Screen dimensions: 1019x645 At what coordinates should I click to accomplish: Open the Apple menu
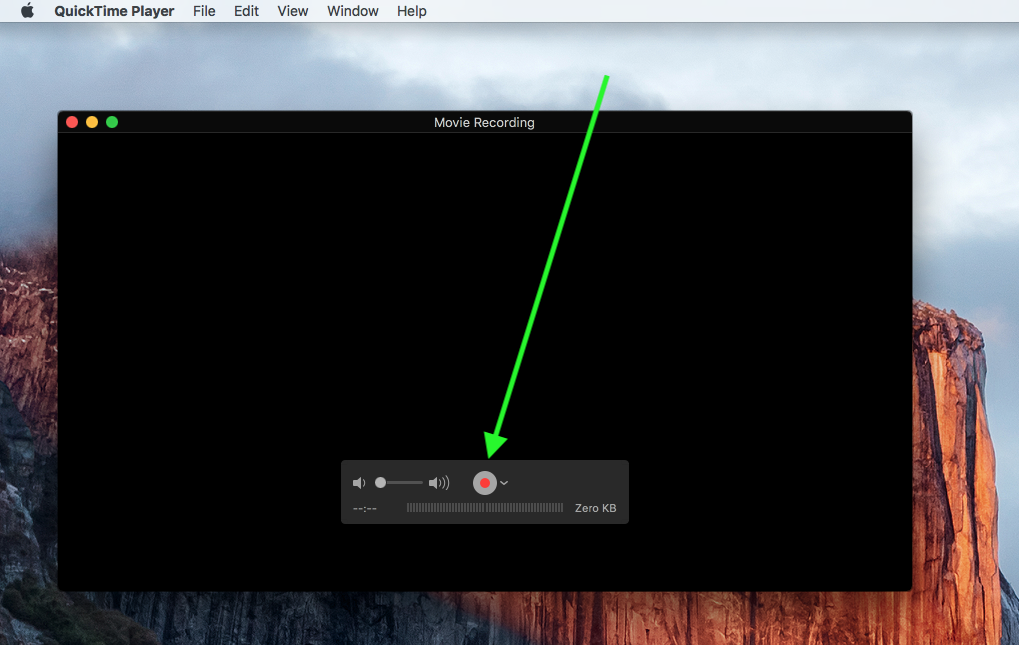[x=27, y=11]
